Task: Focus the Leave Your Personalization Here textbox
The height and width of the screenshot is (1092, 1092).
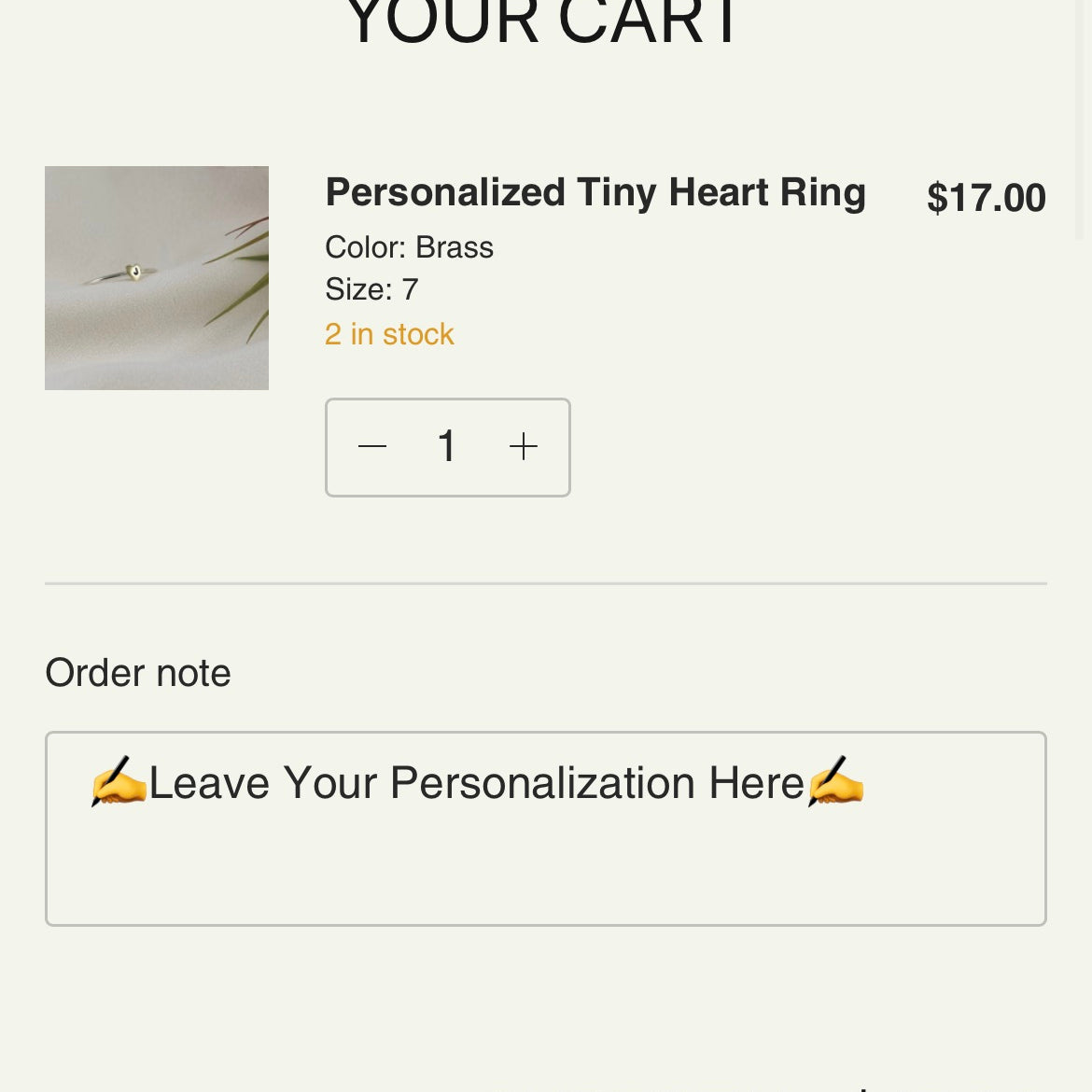Action: coord(545,829)
